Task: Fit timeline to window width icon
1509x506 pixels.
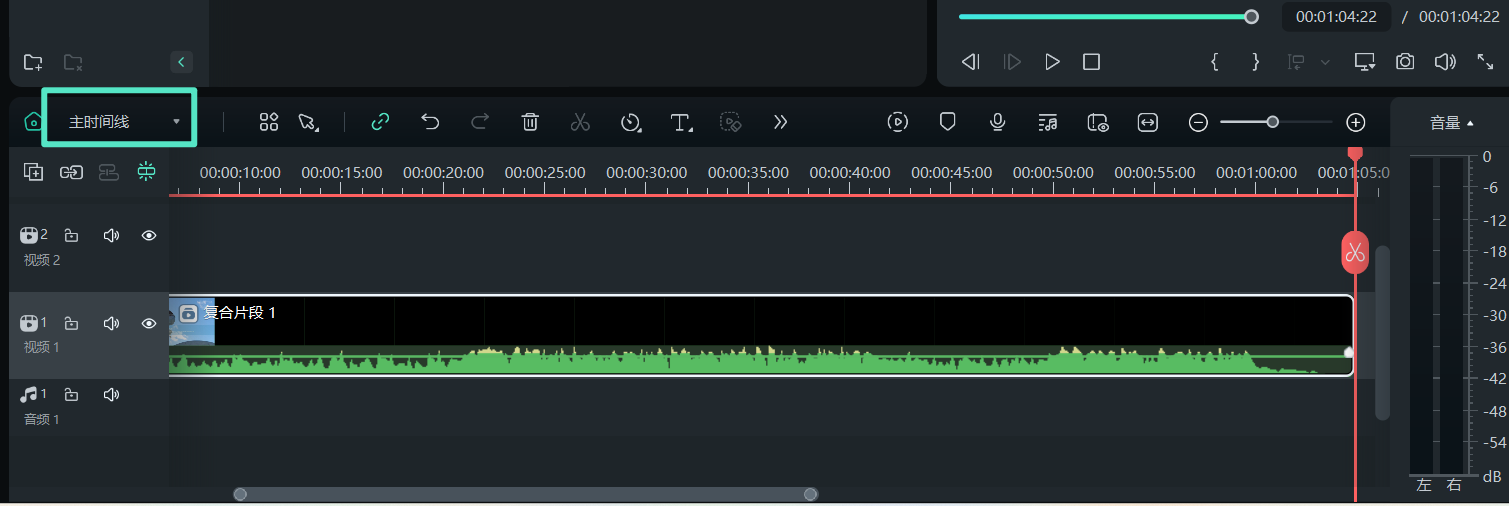Action: [1148, 122]
